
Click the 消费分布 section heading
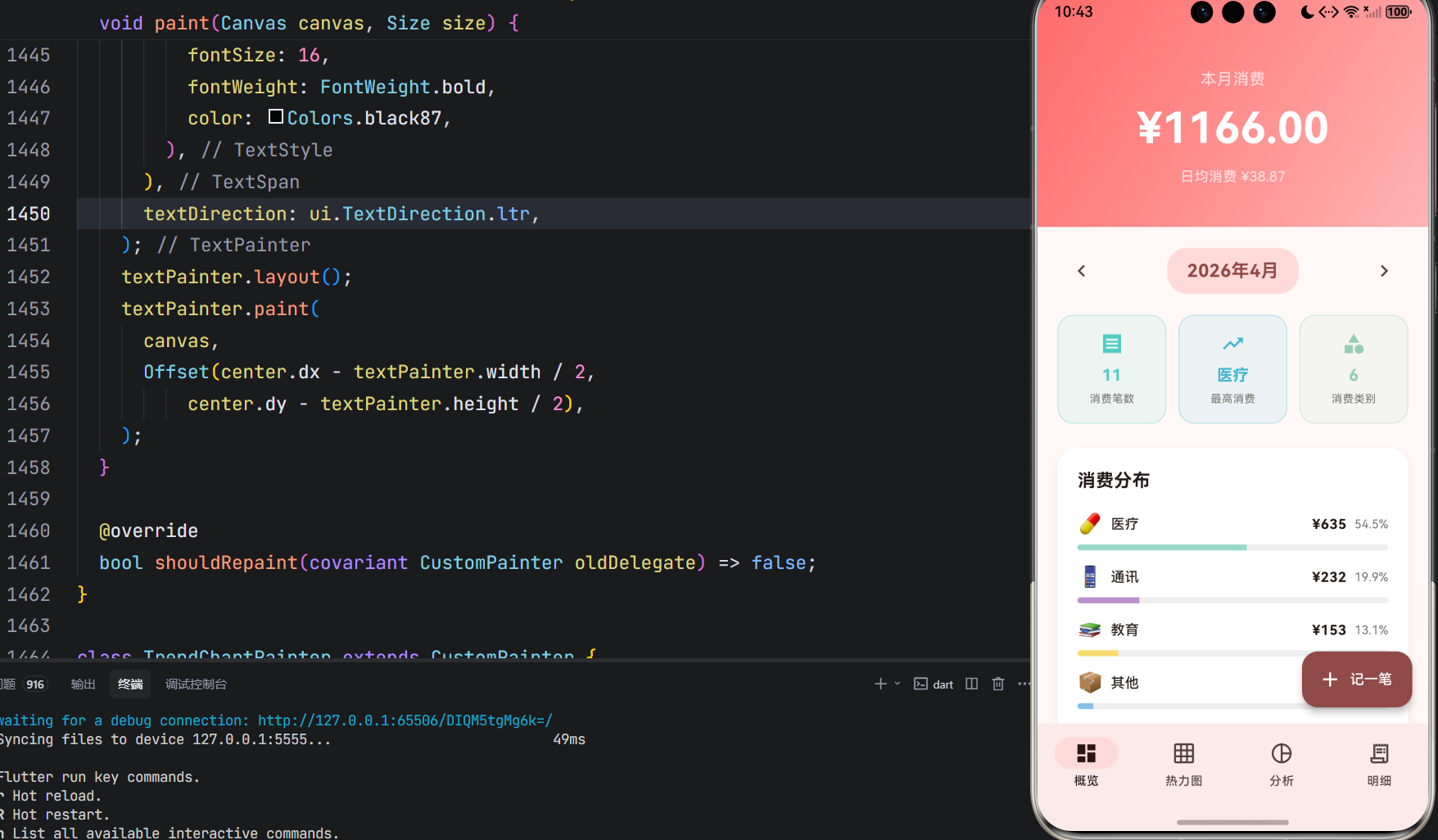tap(1114, 481)
